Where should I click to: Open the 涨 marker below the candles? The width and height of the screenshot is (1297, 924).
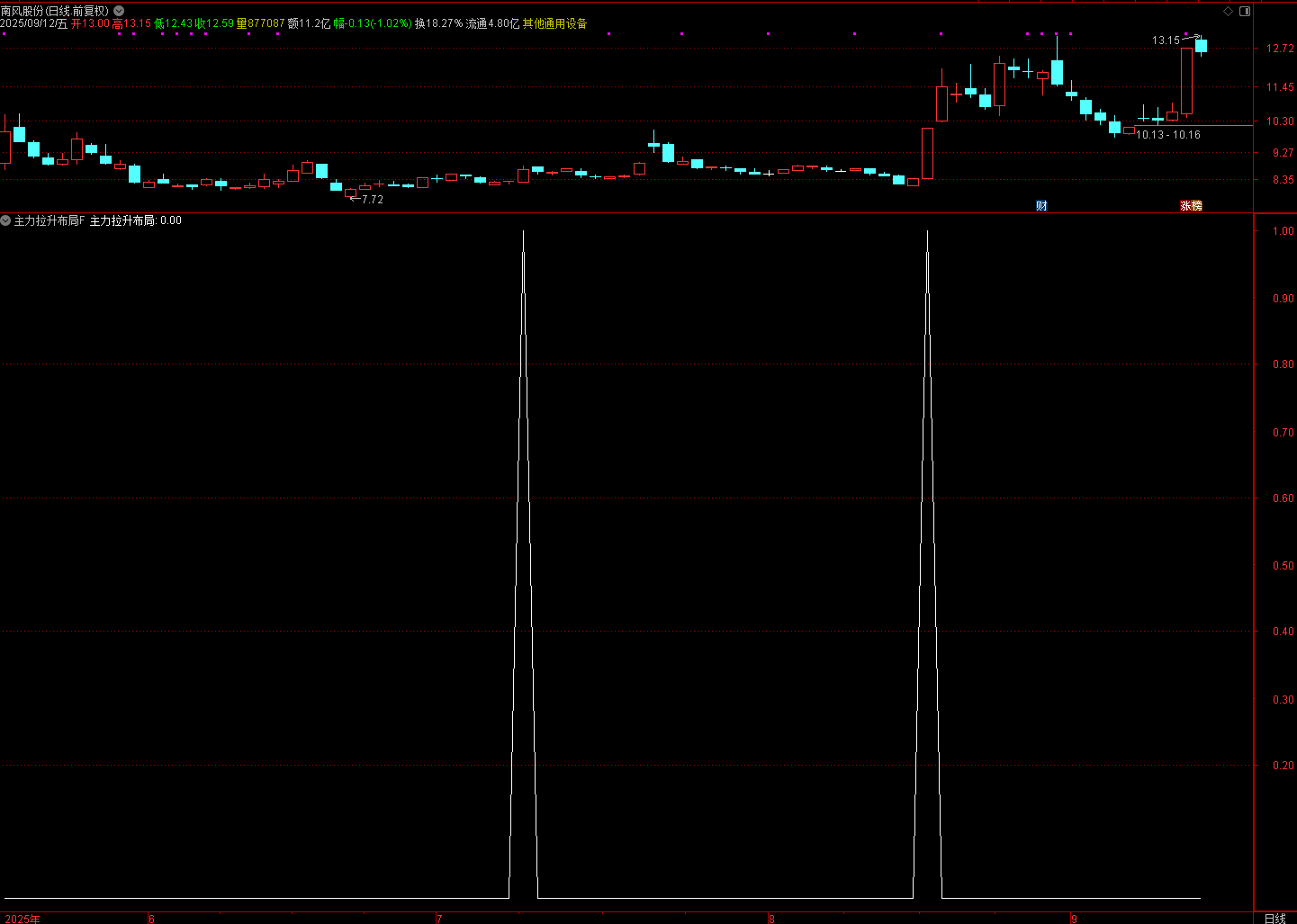[1185, 206]
